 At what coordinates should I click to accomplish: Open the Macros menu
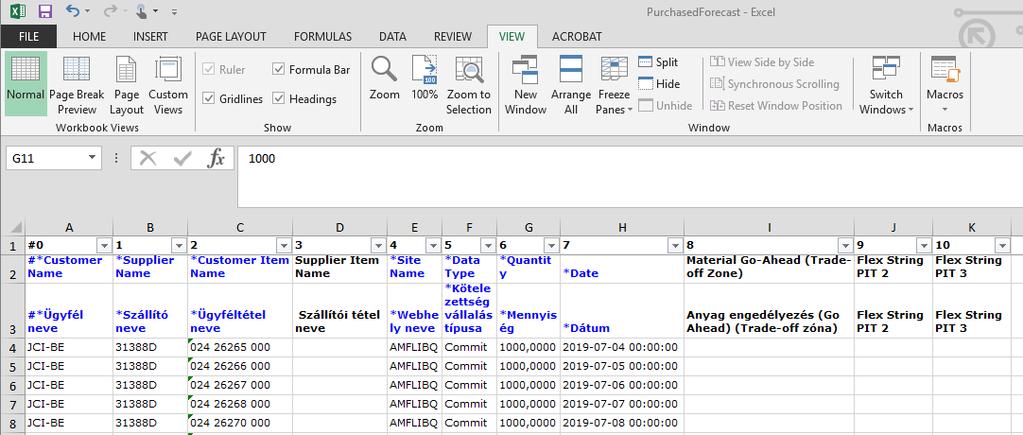click(945, 85)
